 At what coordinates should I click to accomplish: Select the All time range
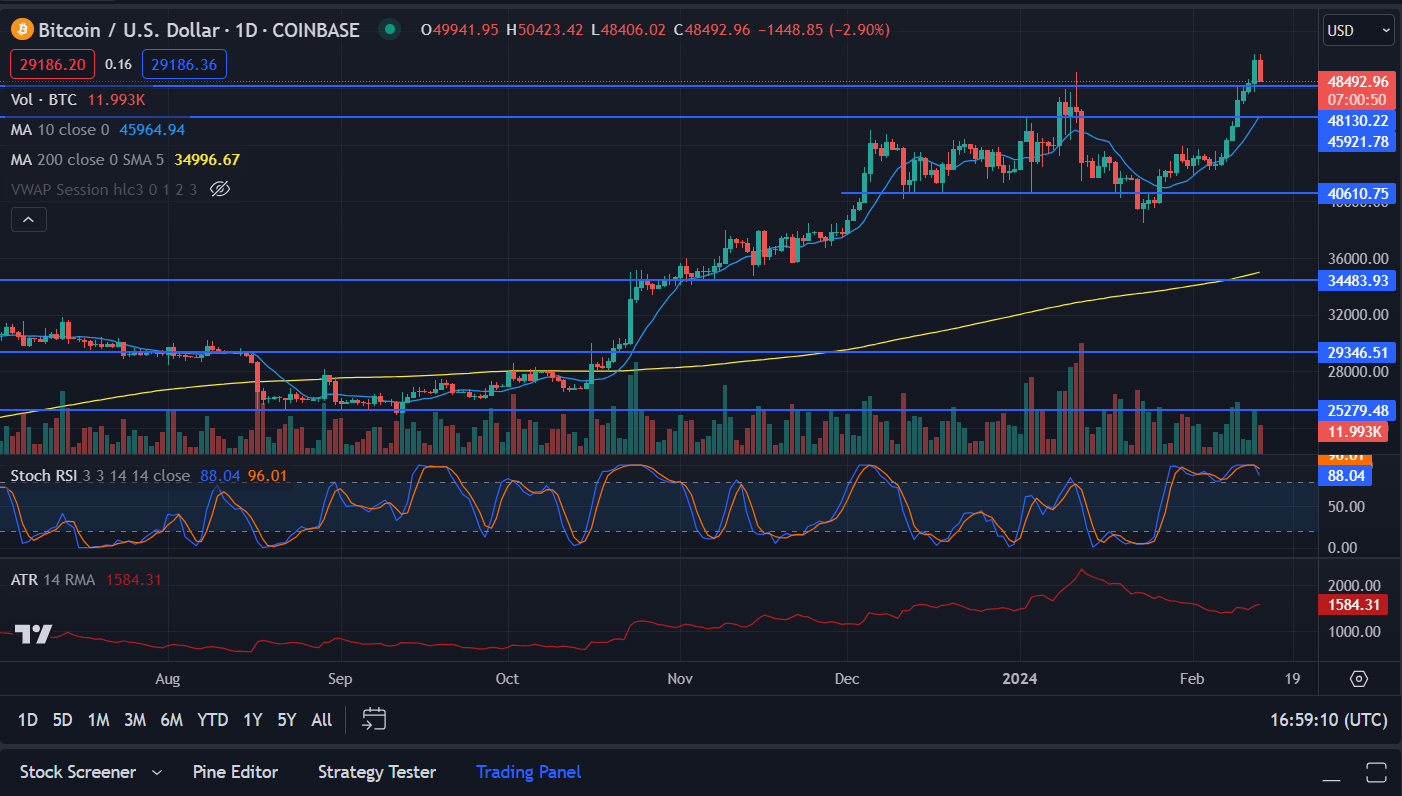click(322, 719)
